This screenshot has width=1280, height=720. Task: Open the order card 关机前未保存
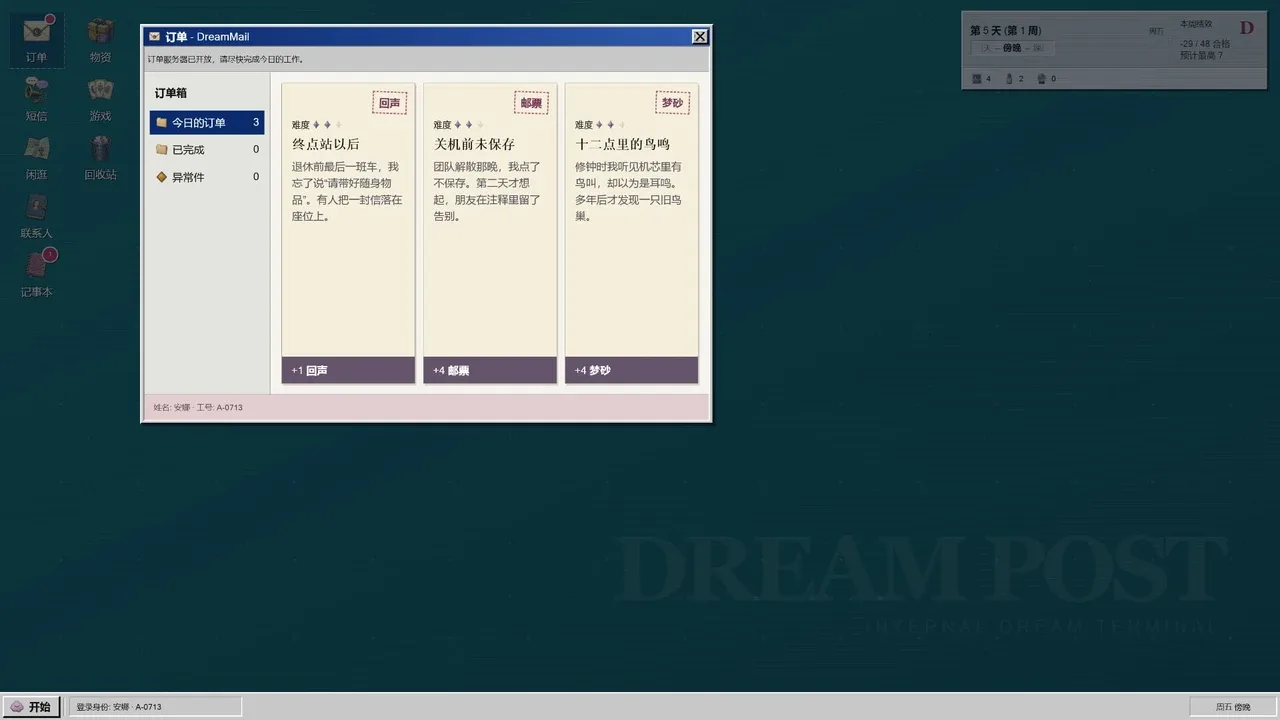(x=490, y=233)
